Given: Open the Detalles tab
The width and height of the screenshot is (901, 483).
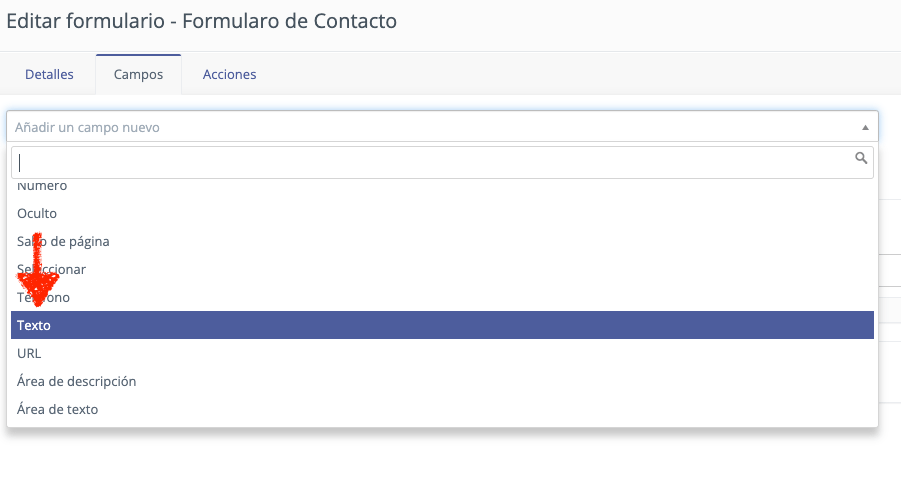Looking at the screenshot, I should point(49,75).
